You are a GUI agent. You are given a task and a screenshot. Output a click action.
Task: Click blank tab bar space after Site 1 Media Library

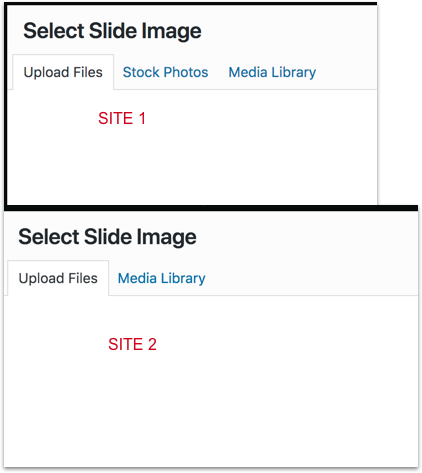coord(347,72)
